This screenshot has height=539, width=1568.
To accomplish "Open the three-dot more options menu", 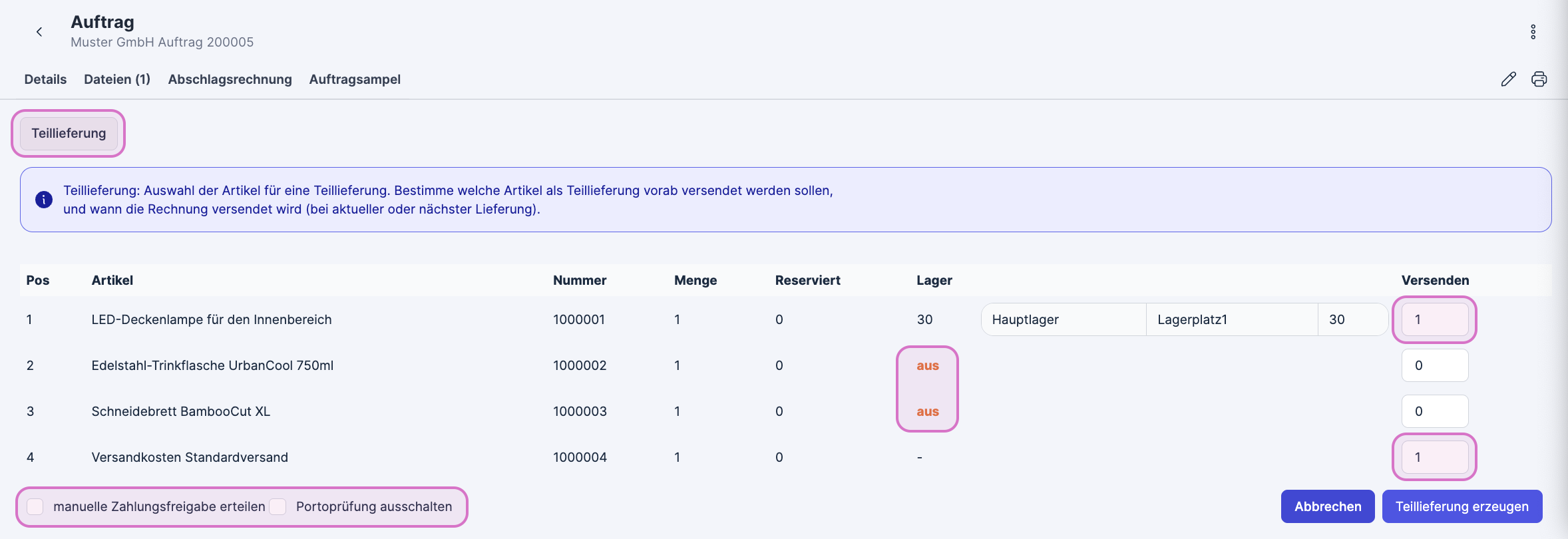I will click(1533, 32).
